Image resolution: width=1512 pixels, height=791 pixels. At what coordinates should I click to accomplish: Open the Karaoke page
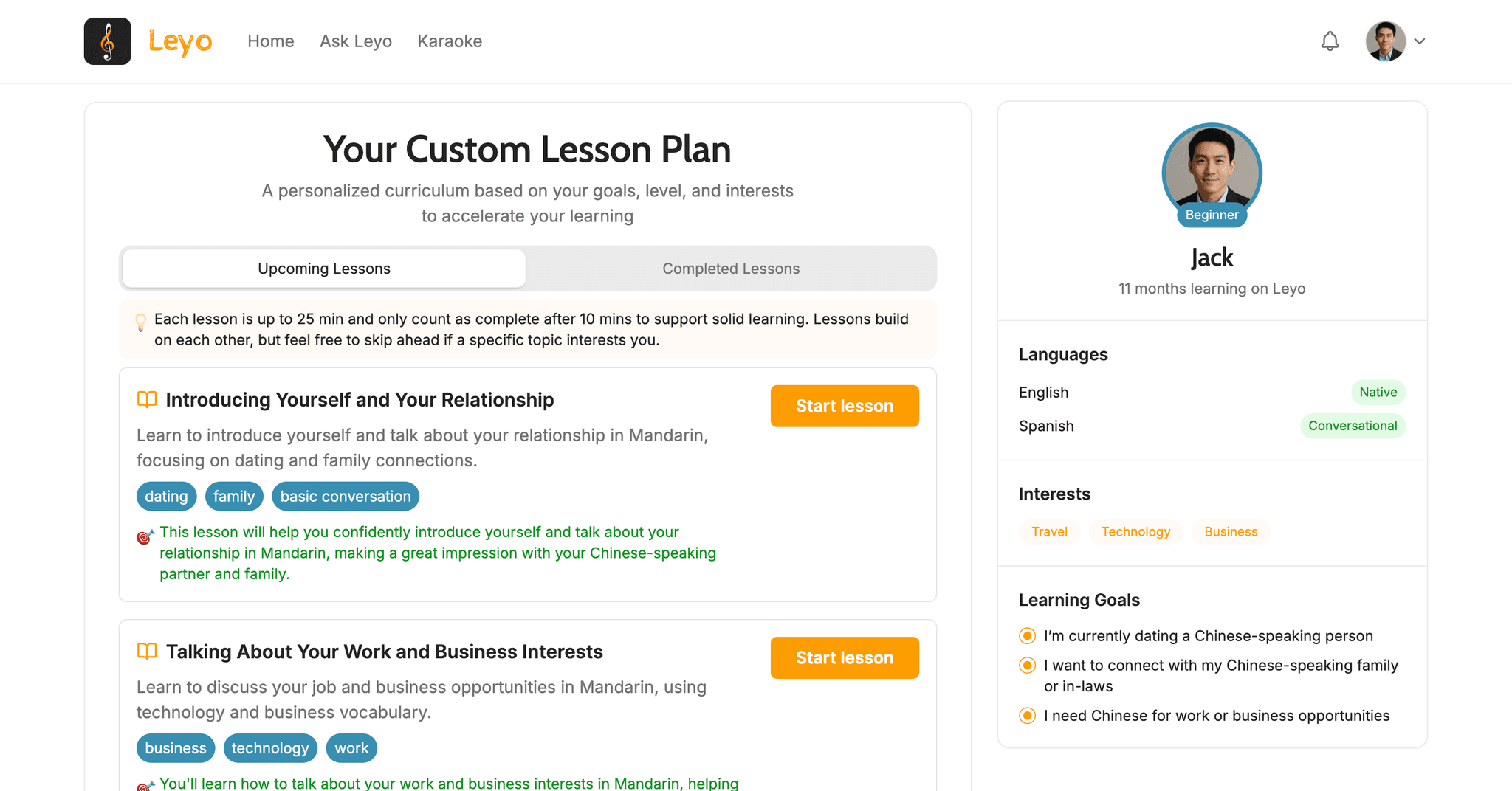point(450,41)
